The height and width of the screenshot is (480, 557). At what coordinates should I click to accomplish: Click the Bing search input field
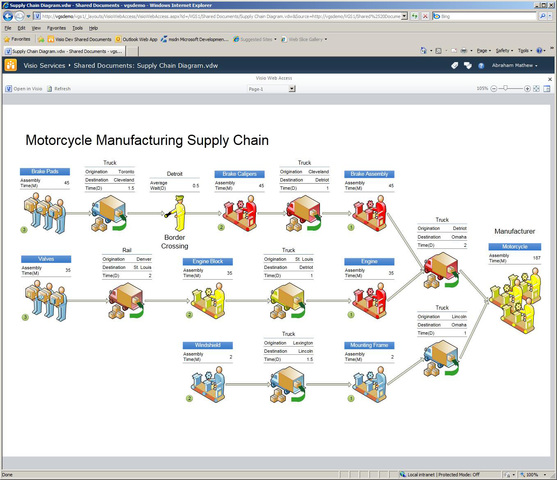[488, 16]
